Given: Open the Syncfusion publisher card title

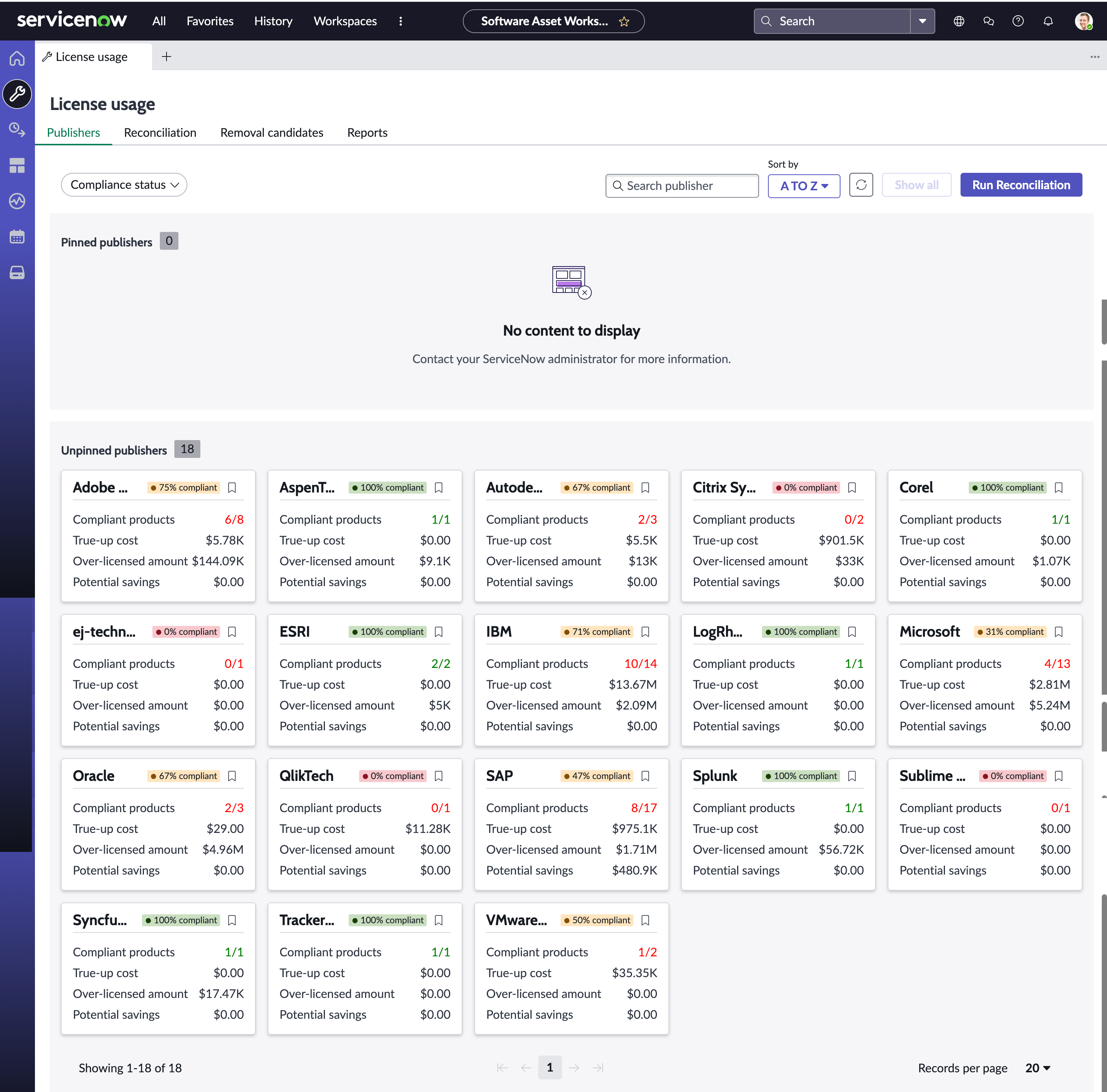Looking at the screenshot, I should point(100,920).
